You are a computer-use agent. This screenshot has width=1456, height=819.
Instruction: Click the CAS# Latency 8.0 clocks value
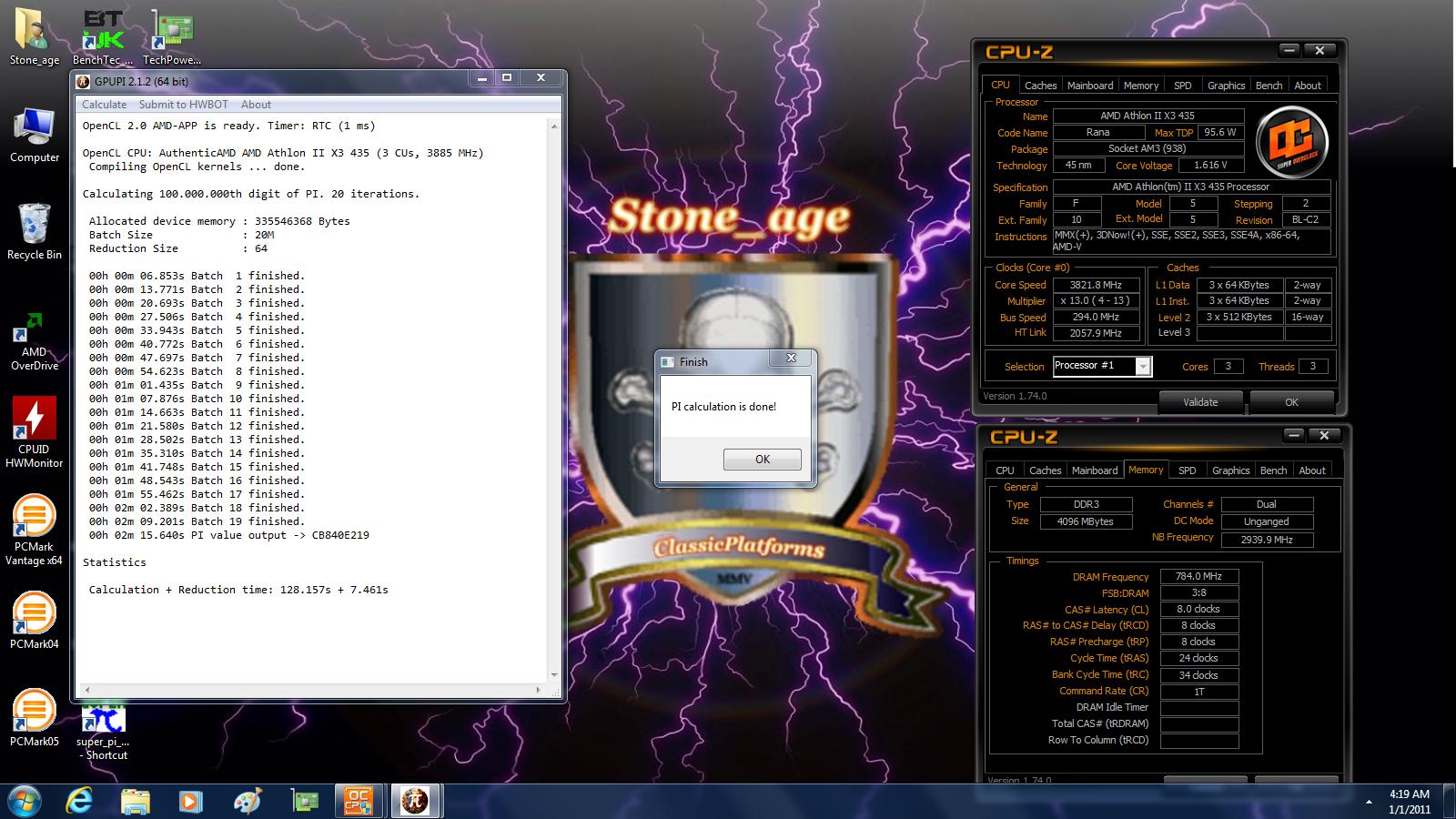tap(1198, 609)
